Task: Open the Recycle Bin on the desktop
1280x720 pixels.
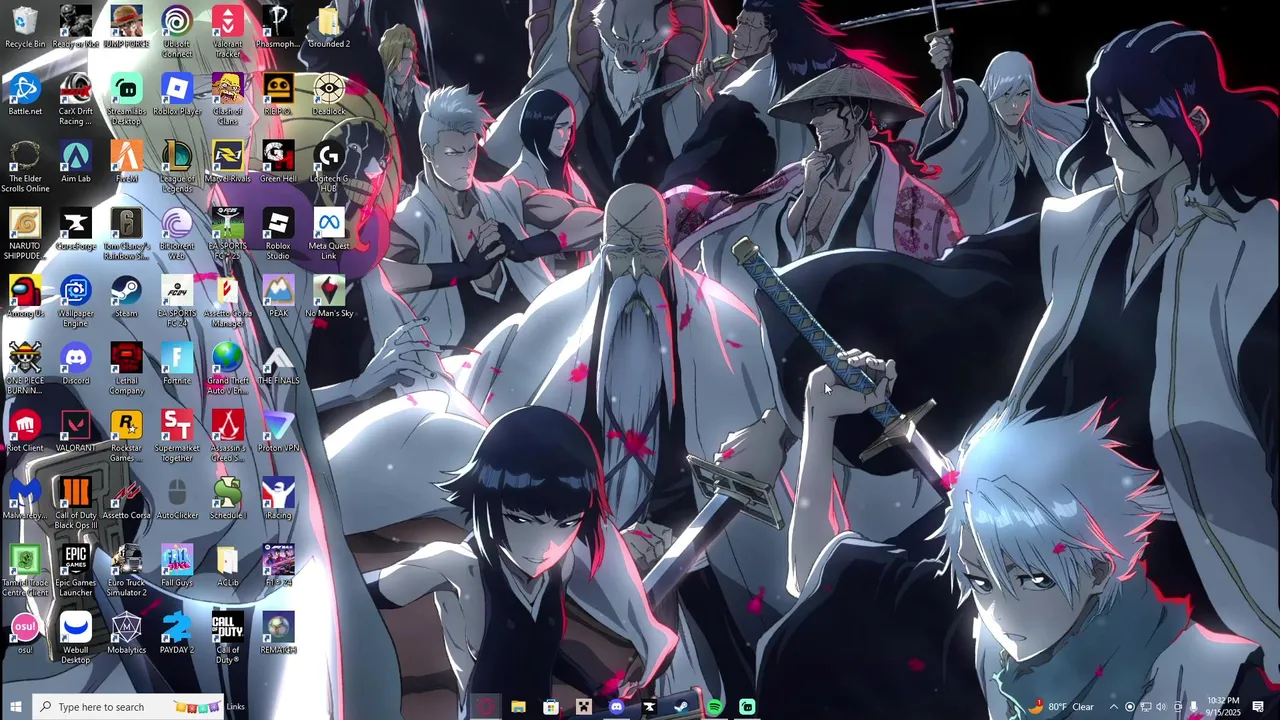Action: (x=25, y=28)
